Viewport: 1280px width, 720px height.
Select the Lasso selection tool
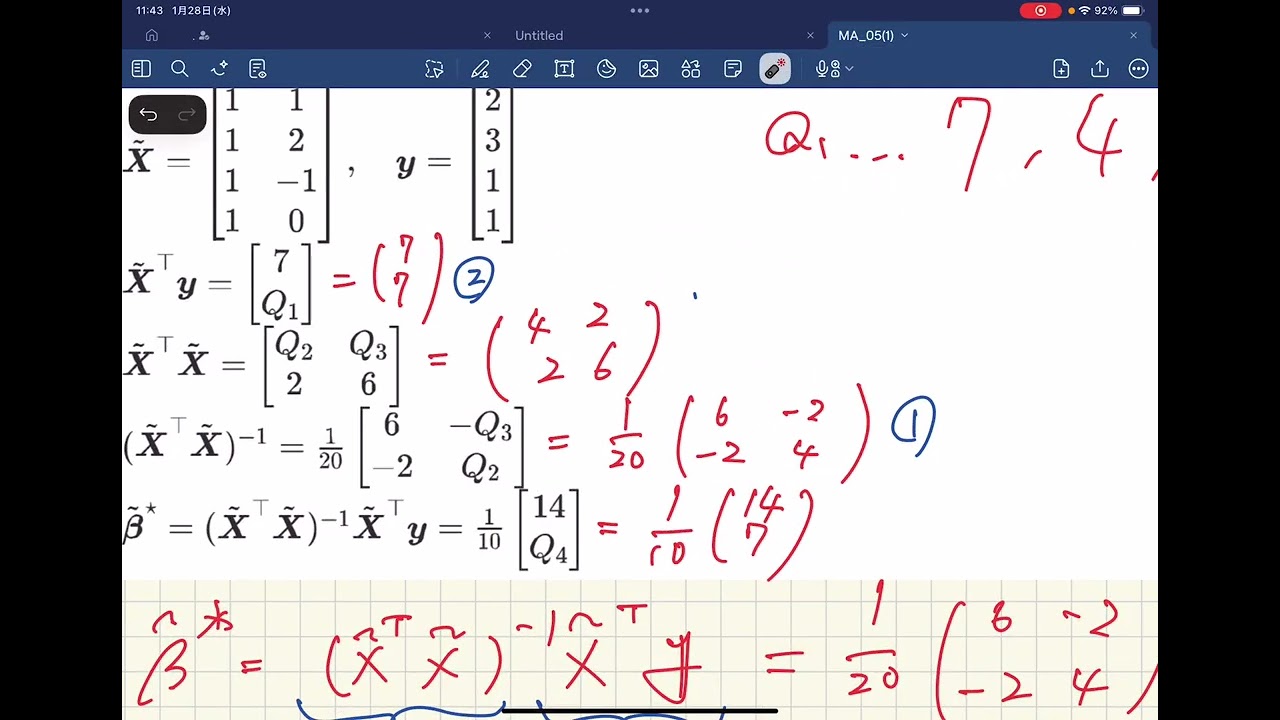click(434, 69)
